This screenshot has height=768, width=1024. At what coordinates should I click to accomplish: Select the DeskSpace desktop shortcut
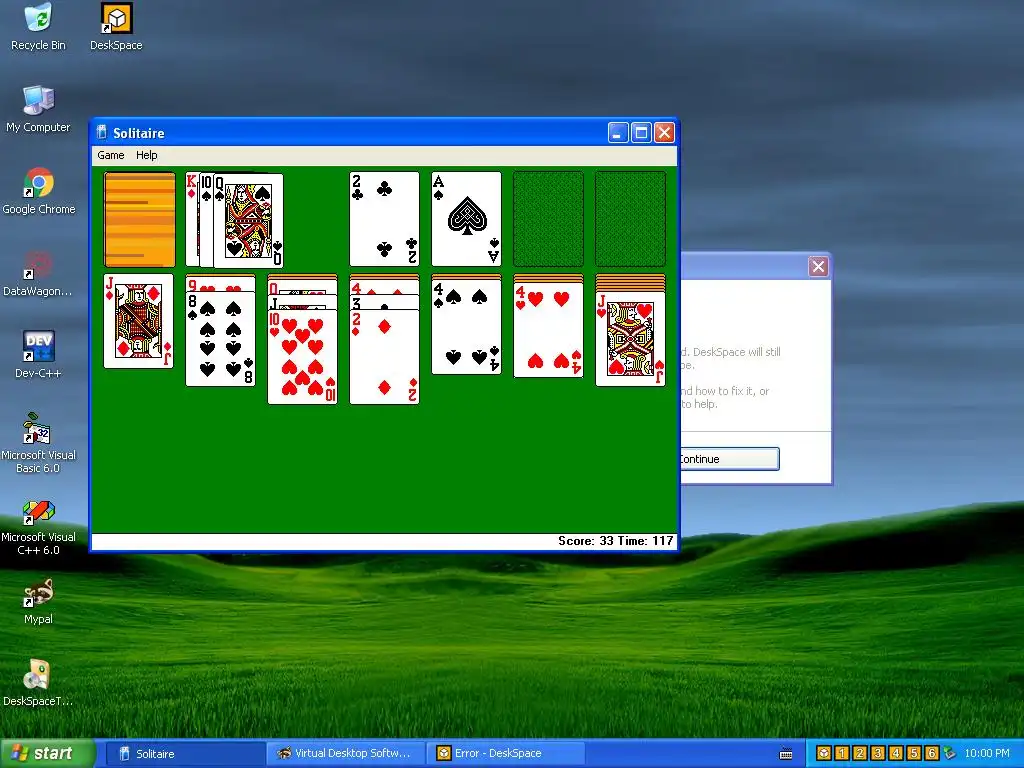[x=116, y=27]
